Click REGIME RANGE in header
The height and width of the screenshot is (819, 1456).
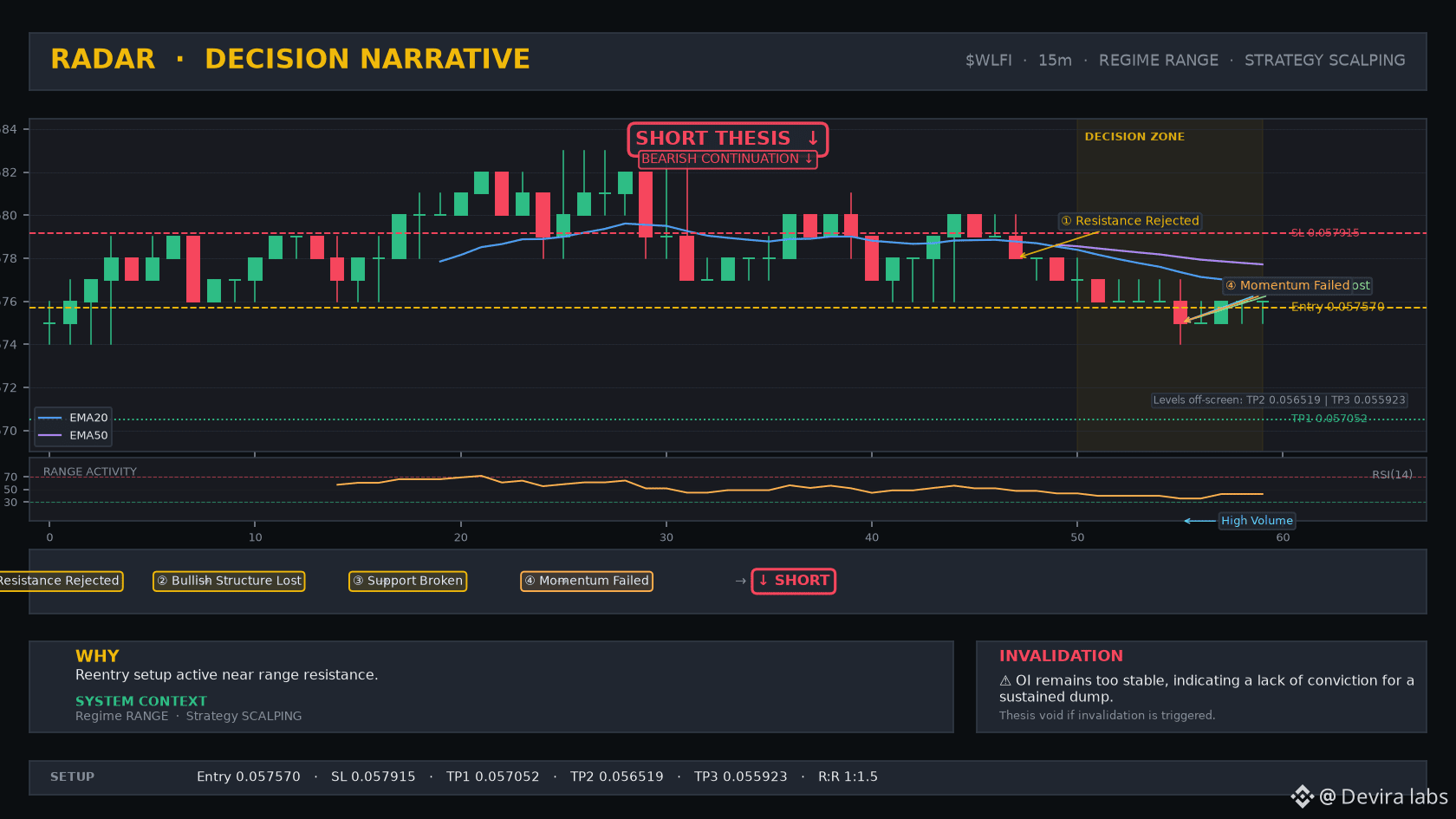1159,61
